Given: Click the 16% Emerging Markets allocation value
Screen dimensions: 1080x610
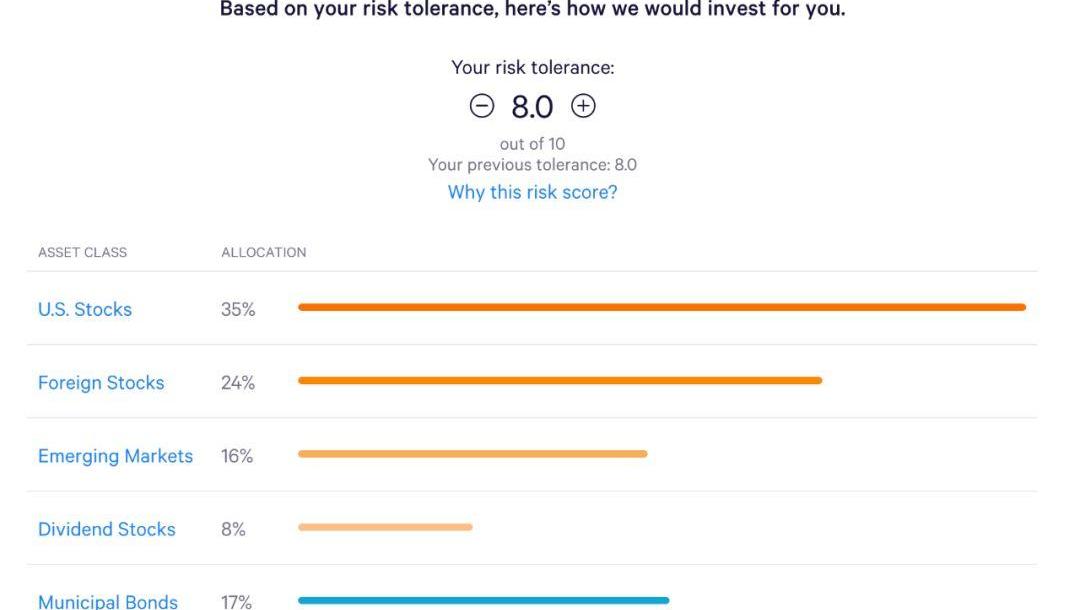Looking at the screenshot, I should [237, 456].
